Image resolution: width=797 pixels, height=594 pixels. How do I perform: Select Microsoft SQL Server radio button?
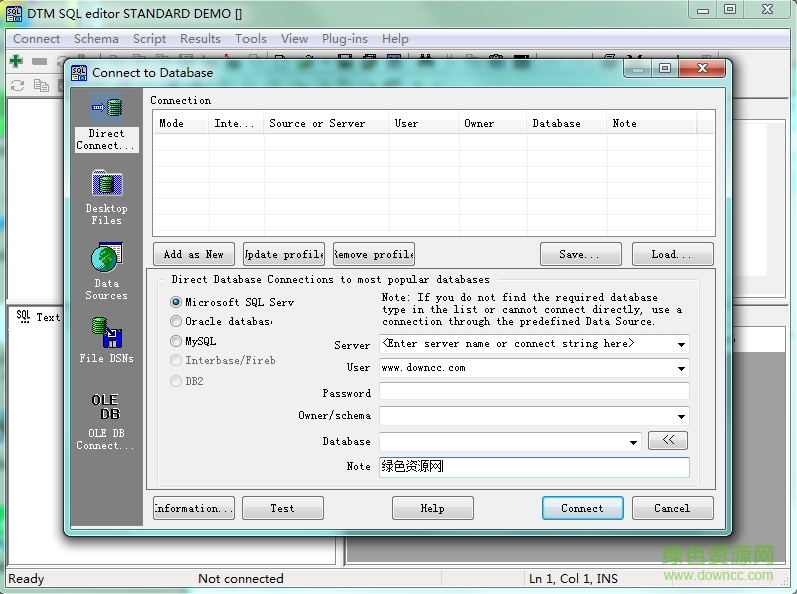click(176, 302)
